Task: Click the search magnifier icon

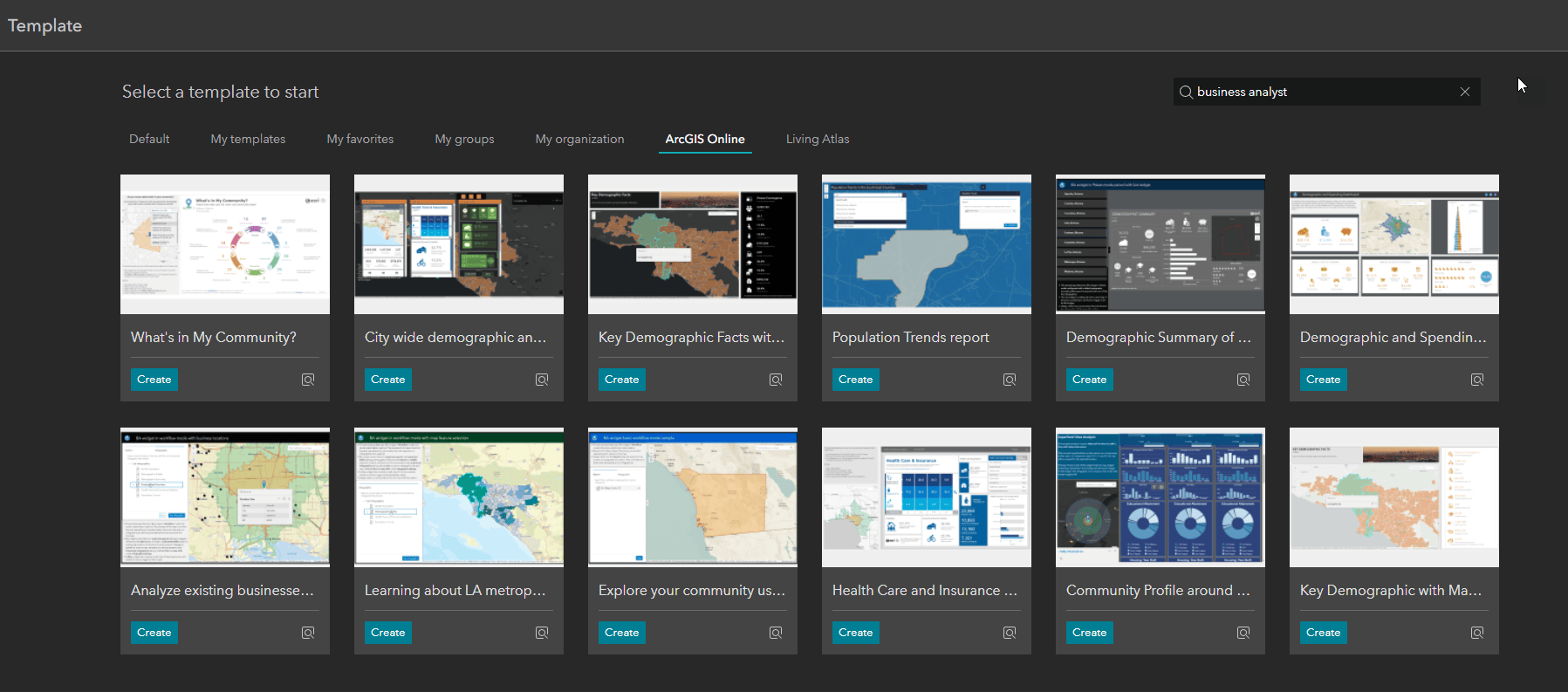Action: click(x=1186, y=92)
